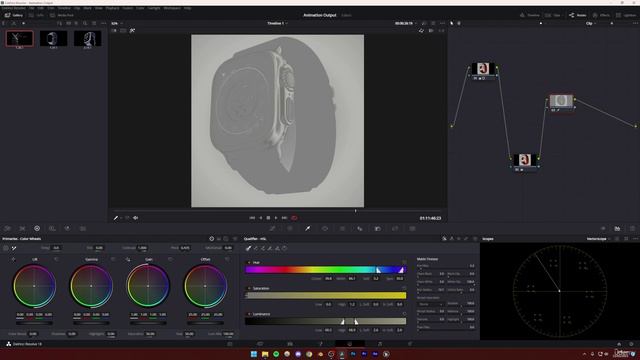Open the gallery options menu

(x=103, y=23)
